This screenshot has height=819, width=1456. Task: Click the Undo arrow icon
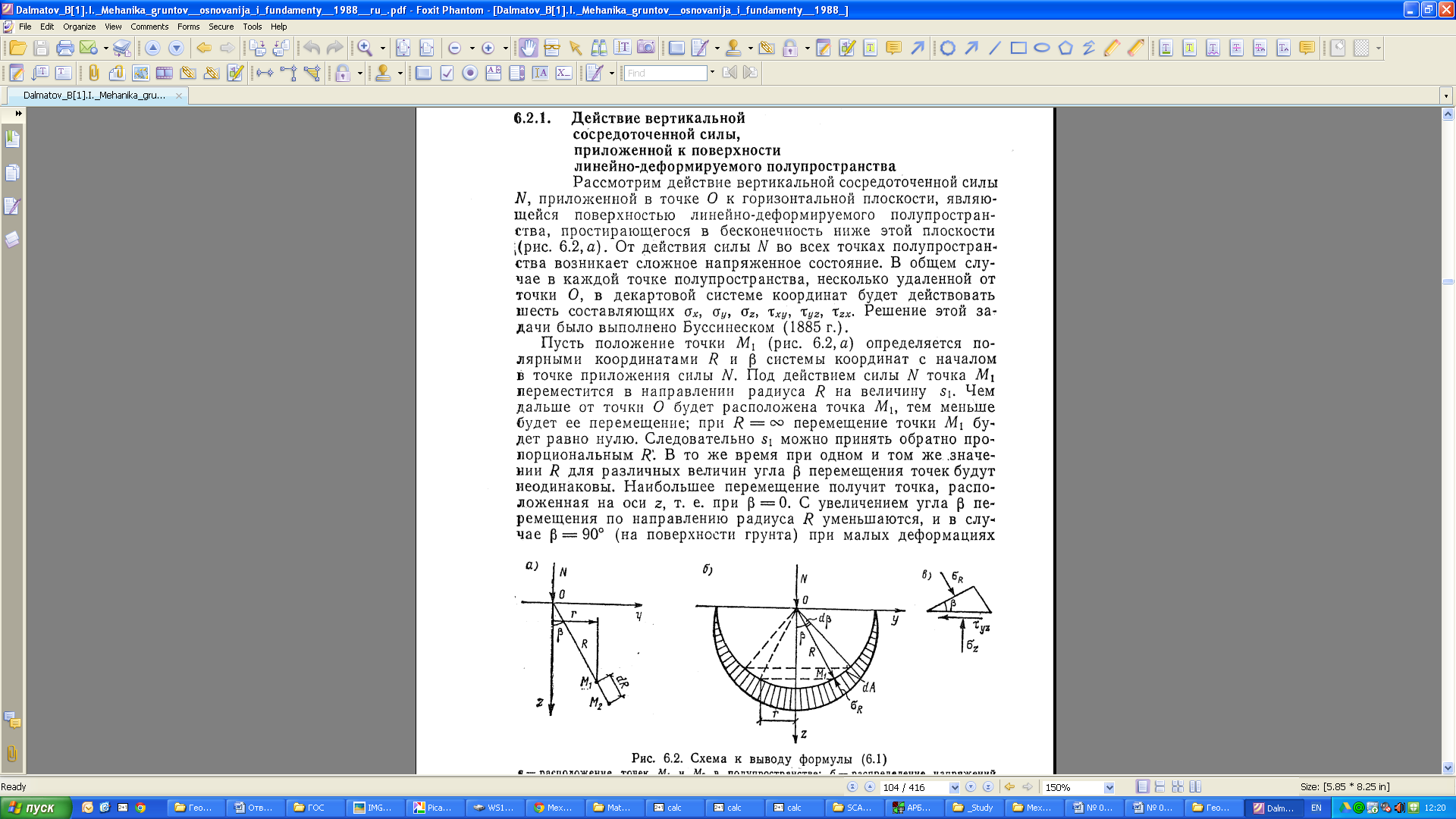[312, 49]
